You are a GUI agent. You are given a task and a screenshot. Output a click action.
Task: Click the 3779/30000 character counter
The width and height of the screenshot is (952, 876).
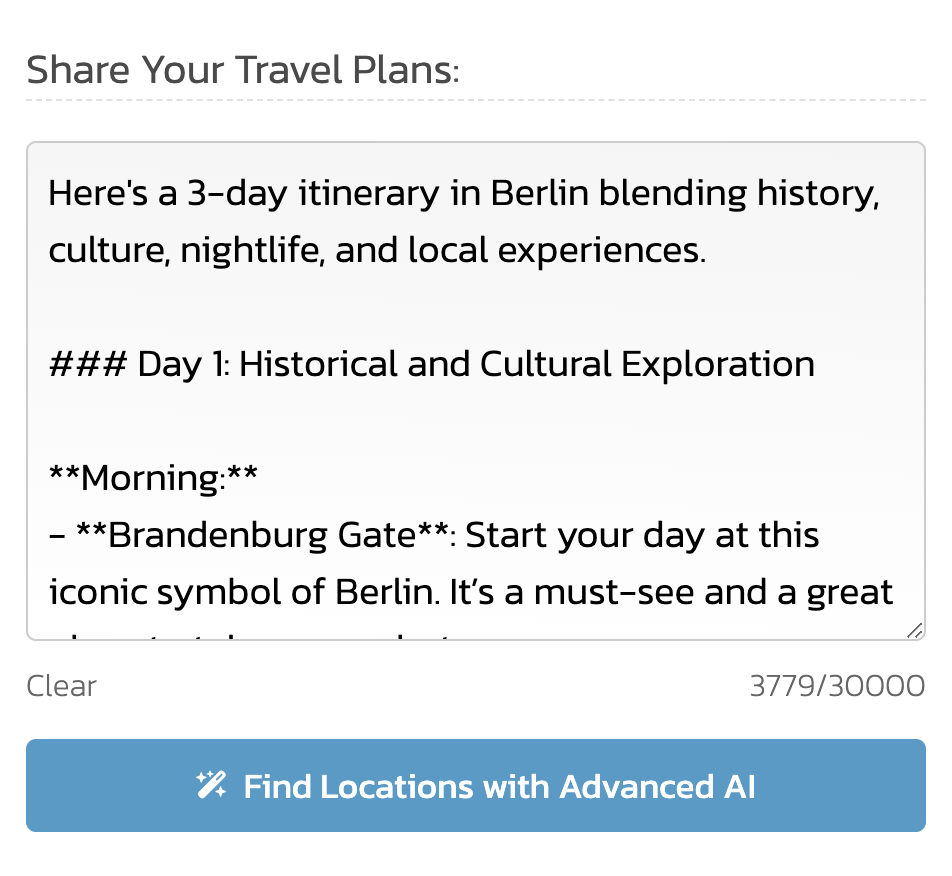pos(838,686)
